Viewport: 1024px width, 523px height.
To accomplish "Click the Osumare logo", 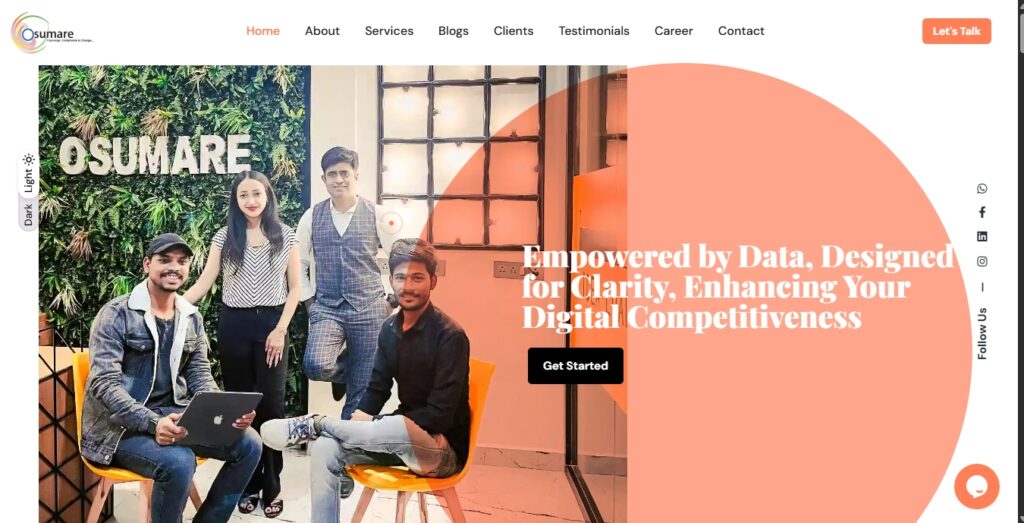I will 52,33.
